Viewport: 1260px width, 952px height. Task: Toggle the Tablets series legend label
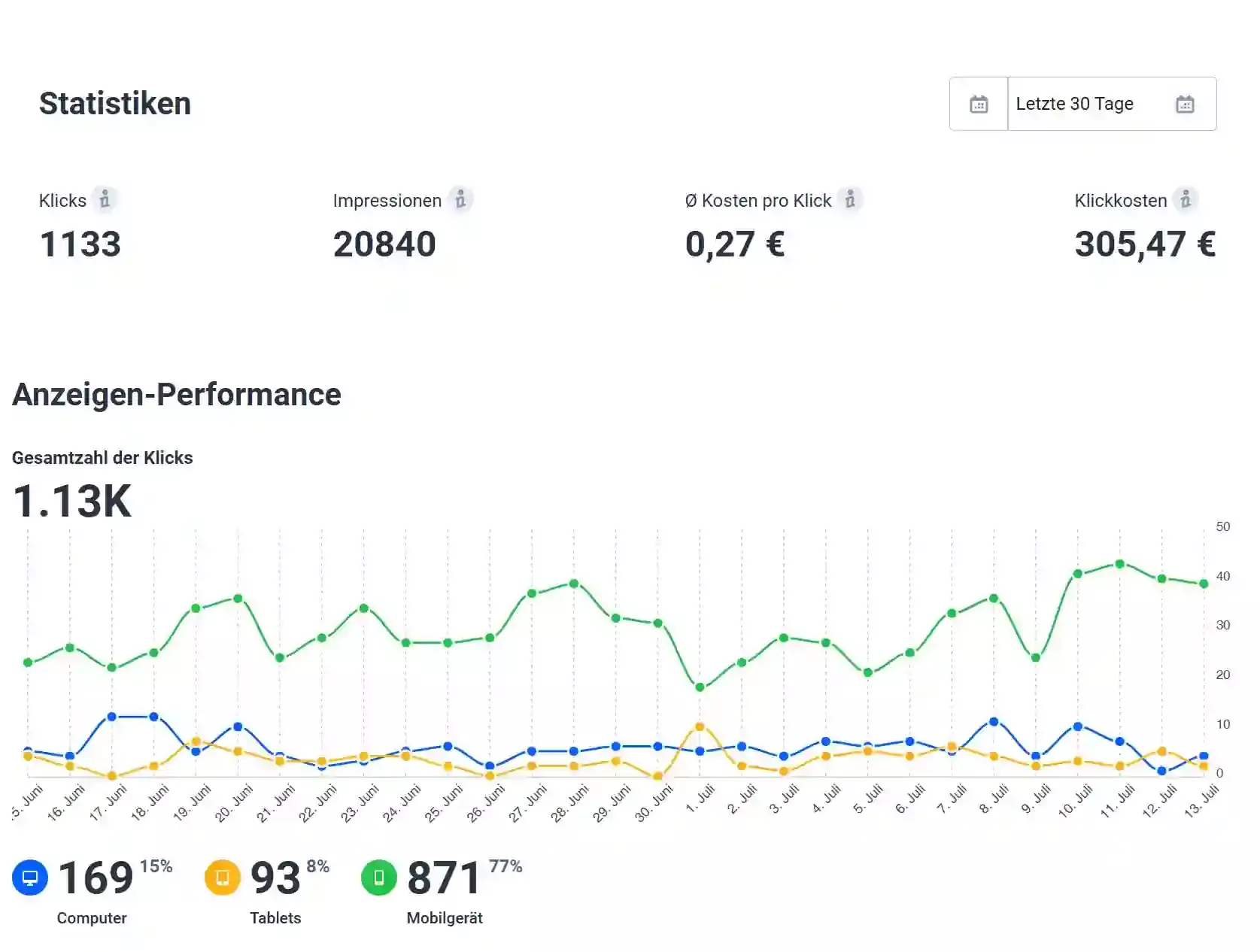point(275,918)
